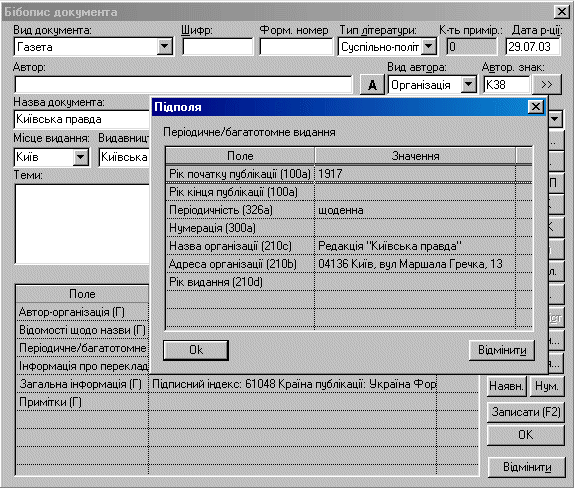Open the Вид документа dropdown
This screenshot has height=488, width=574.
(165, 46)
